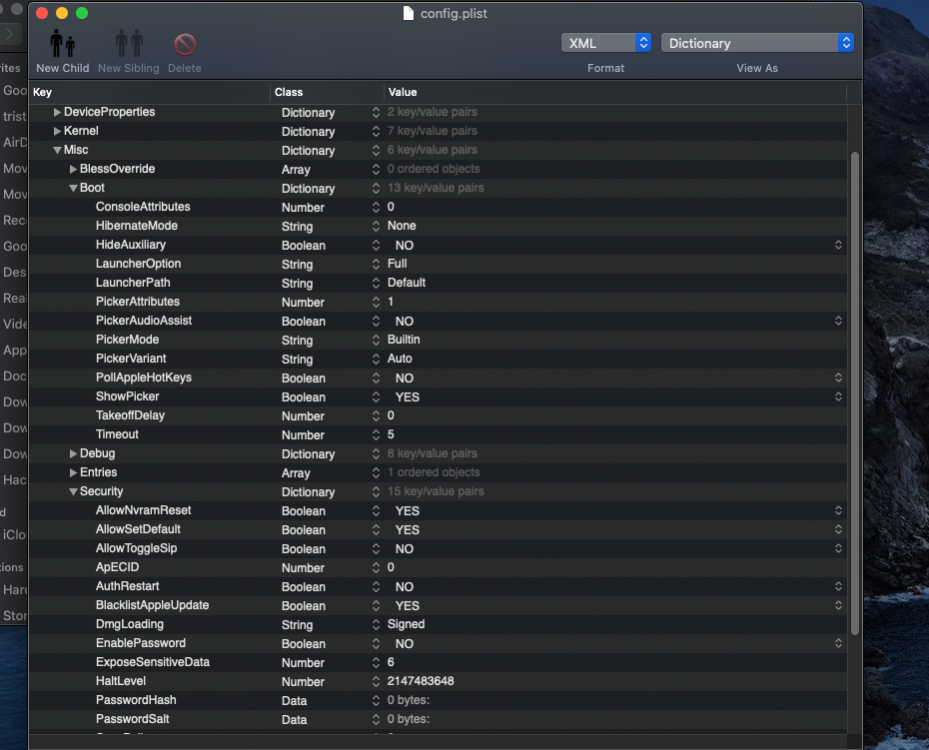The height and width of the screenshot is (750, 929).
Task: Click the PickerMode value Builtin
Action: 403,339
